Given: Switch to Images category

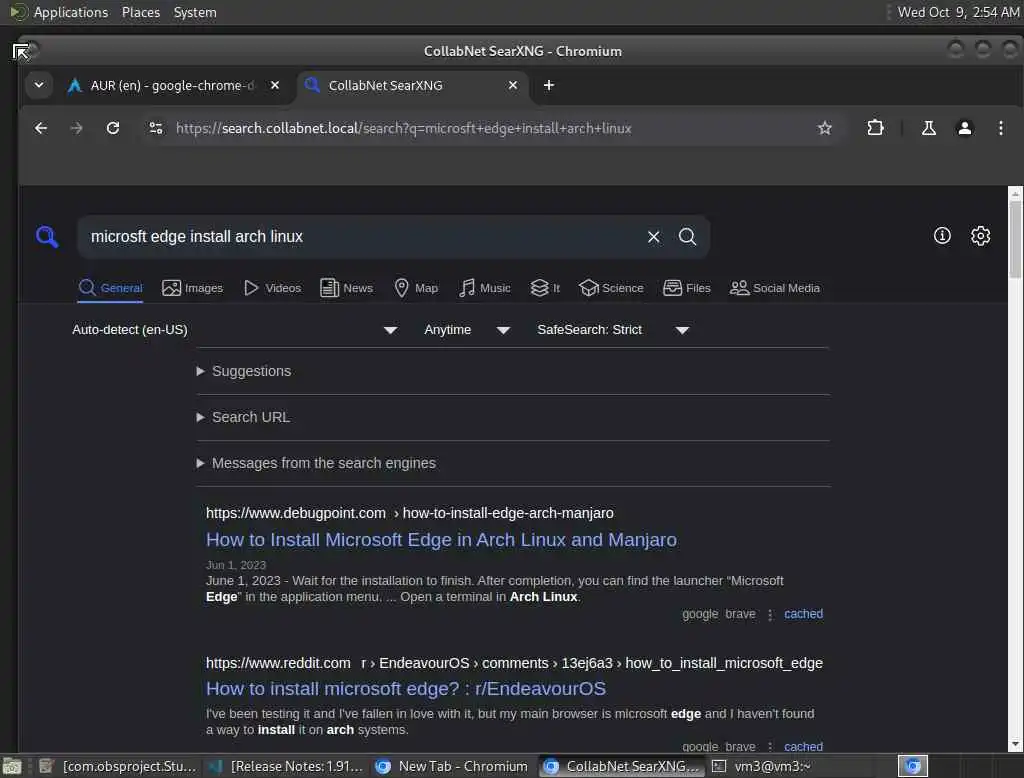Looking at the screenshot, I should [192, 288].
